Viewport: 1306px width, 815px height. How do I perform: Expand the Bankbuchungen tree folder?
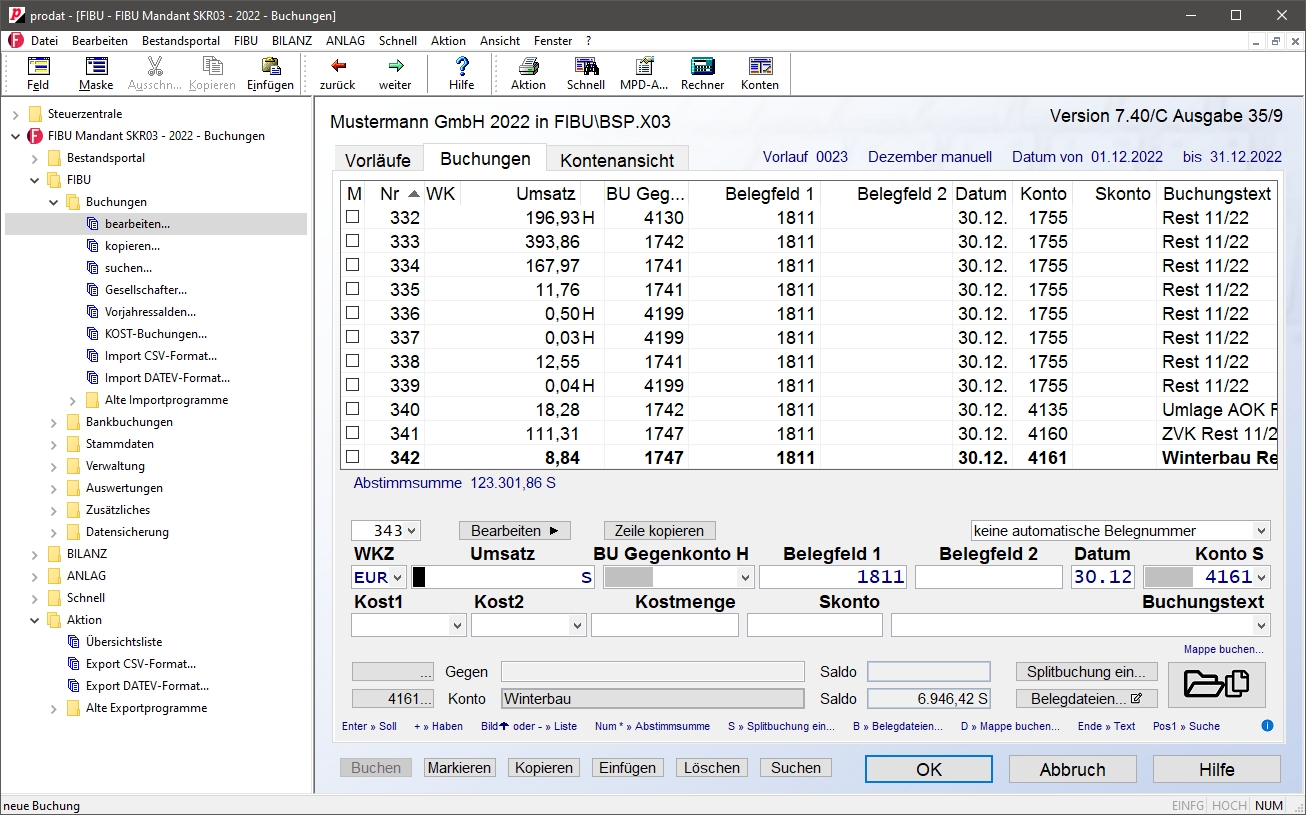[x=54, y=422]
